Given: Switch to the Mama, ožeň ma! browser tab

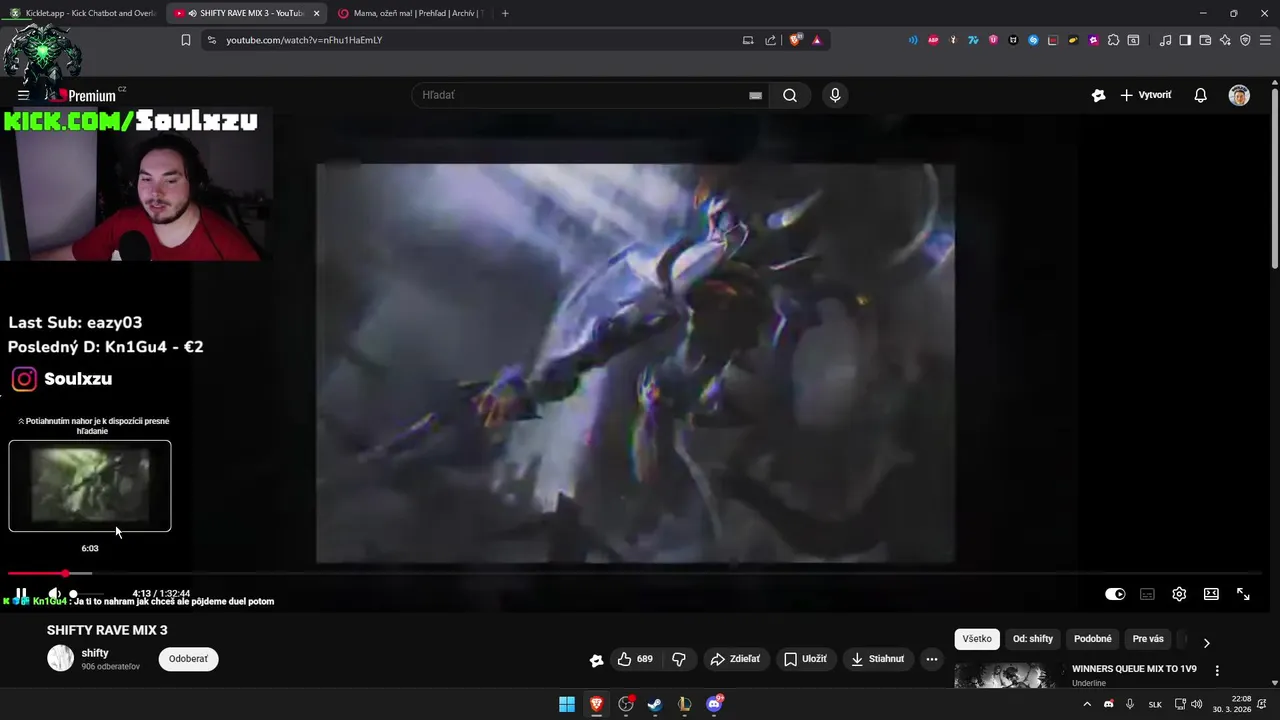Looking at the screenshot, I should click(x=410, y=13).
